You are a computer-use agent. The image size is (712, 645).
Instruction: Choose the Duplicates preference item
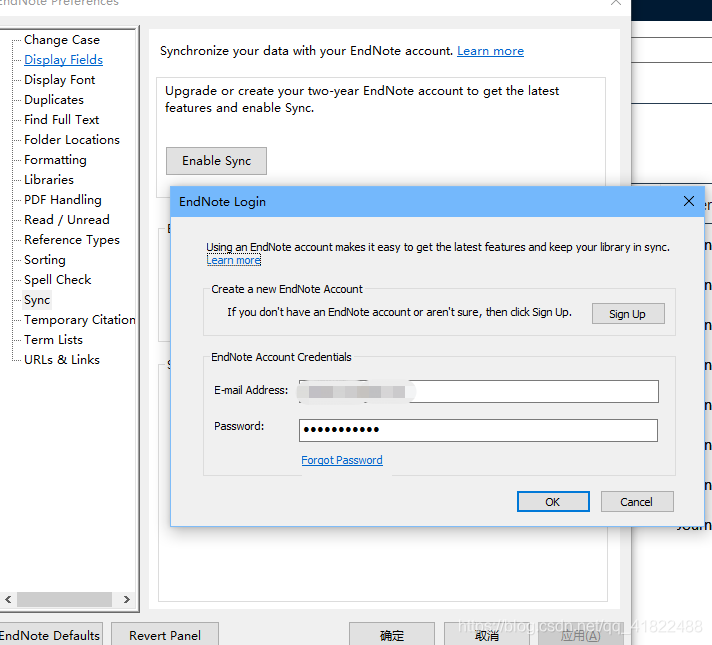pyautogui.click(x=54, y=100)
